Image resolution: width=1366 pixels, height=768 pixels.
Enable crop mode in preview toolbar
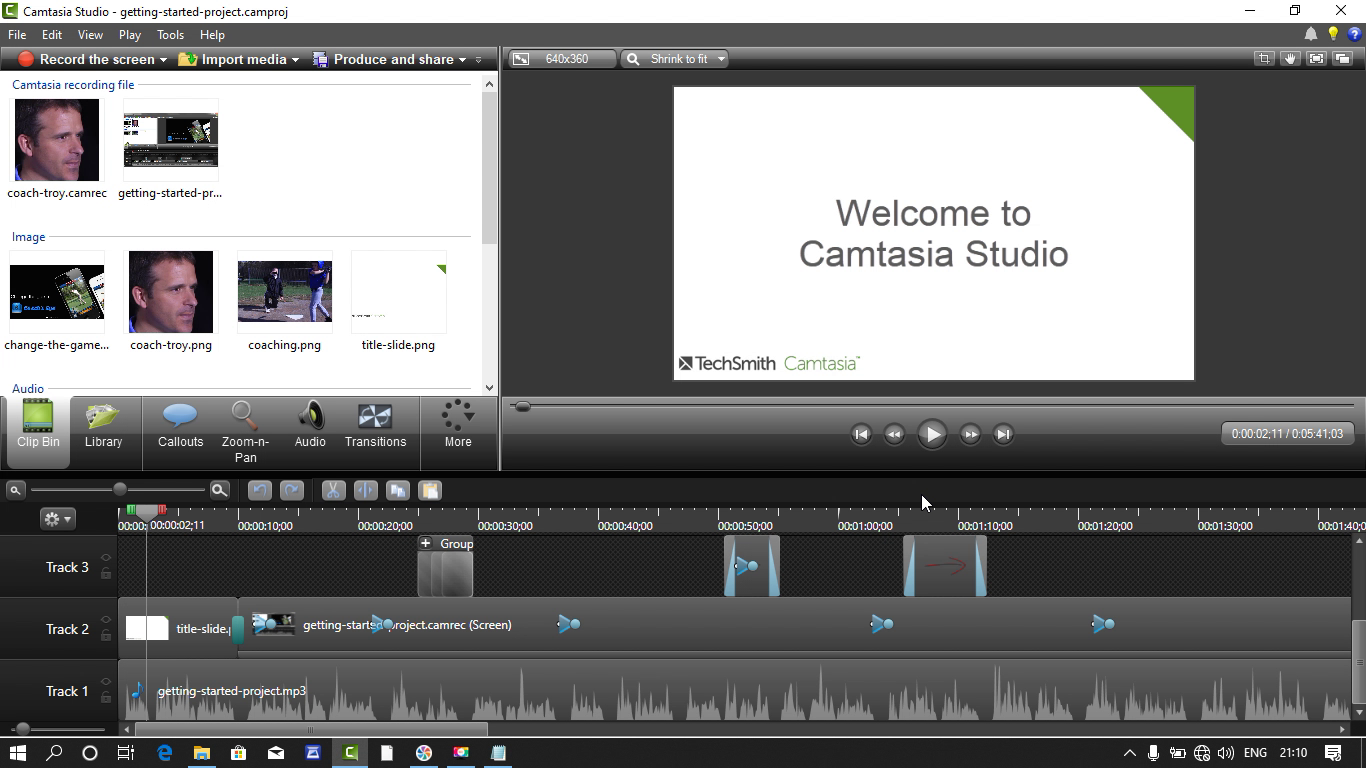(1264, 59)
